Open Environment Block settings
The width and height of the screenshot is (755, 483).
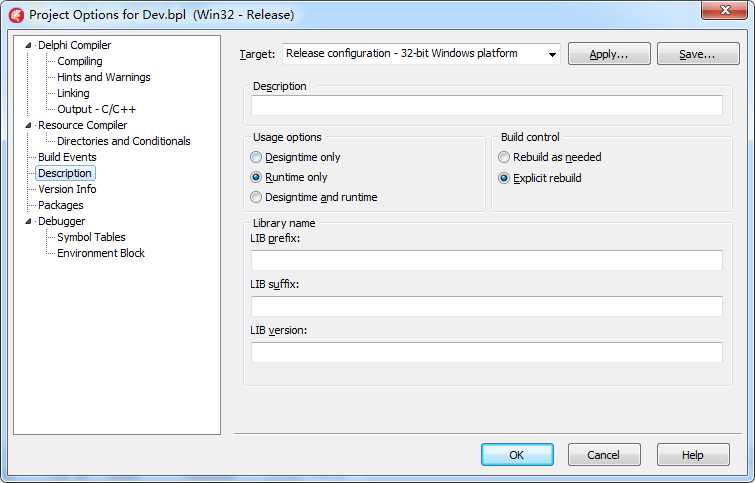click(x=101, y=253)
